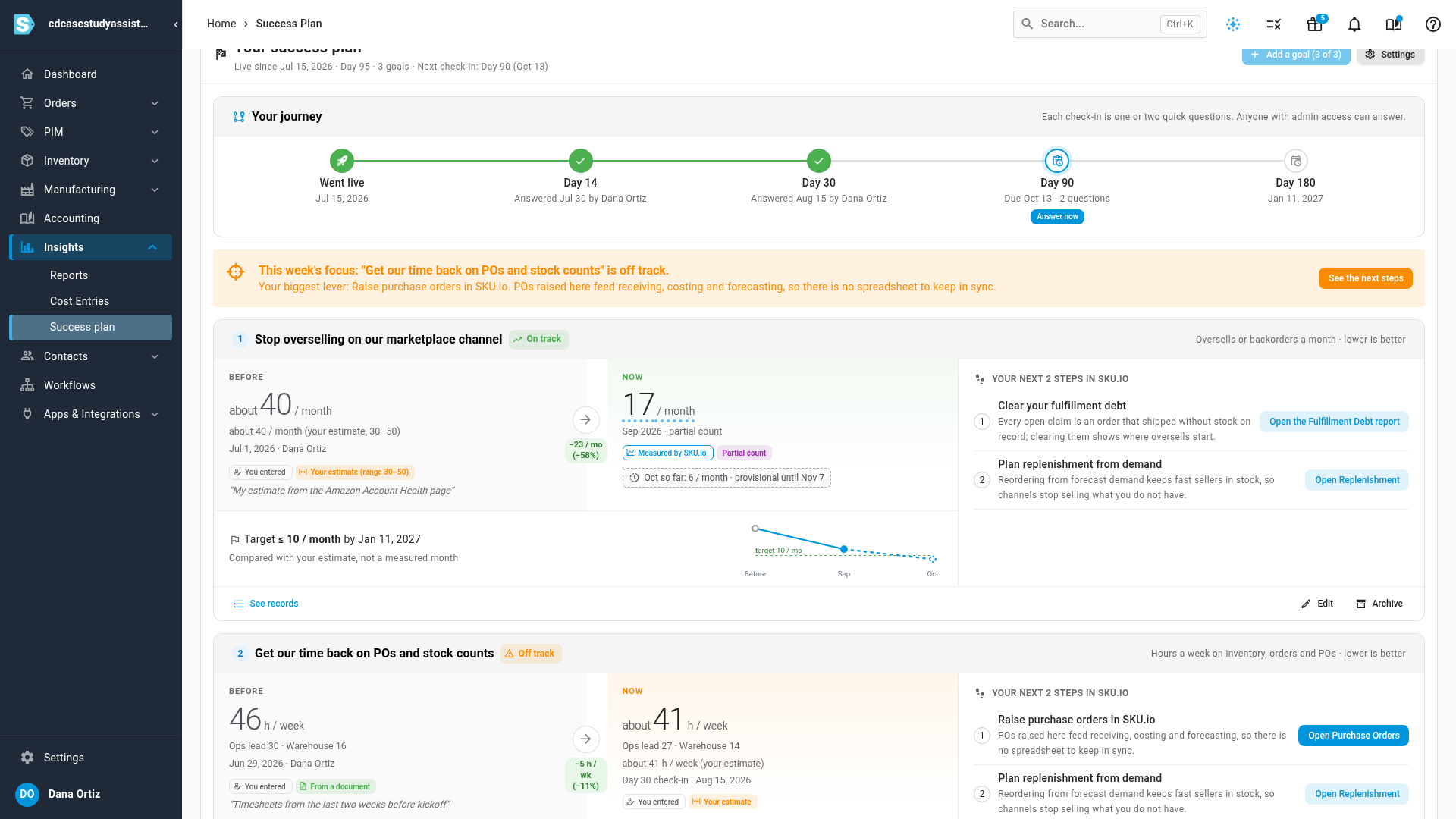The width and height of the screenshot is (1456, 819).
Task: Click the Search input field
Action: (x=1110, y=24)
